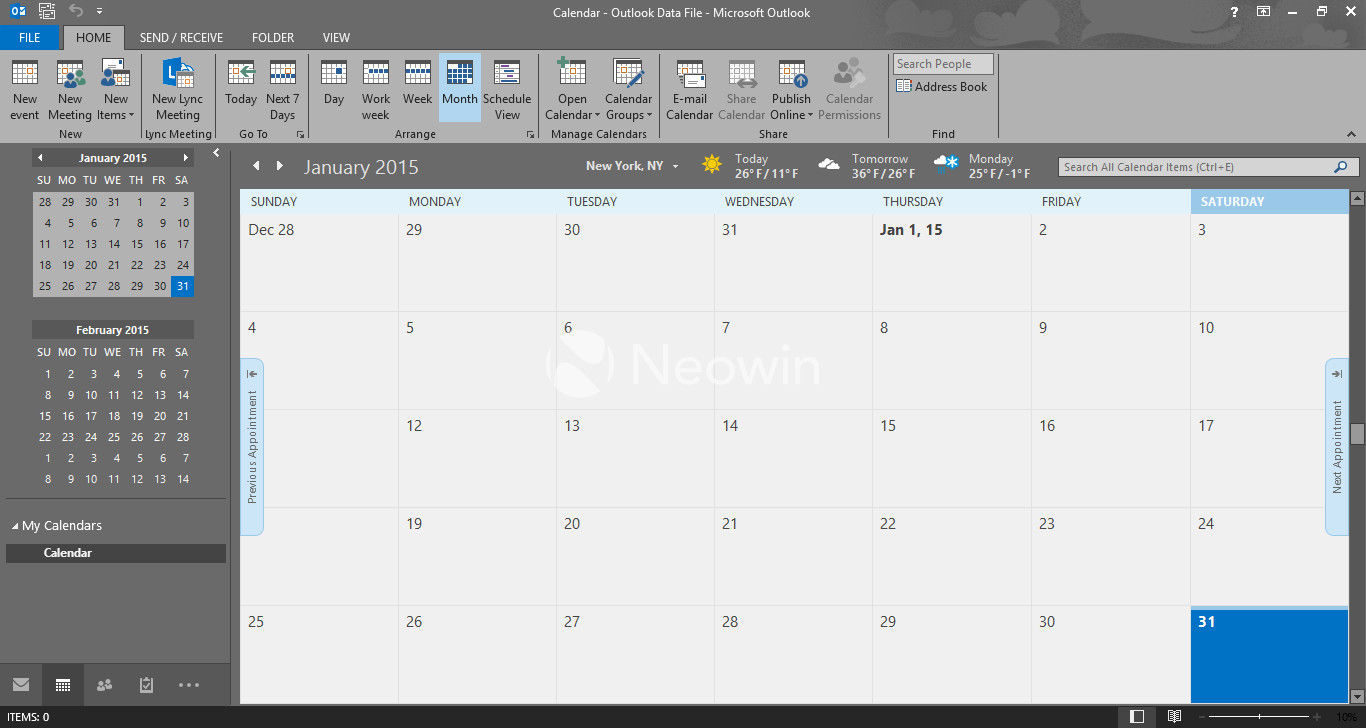Click the zoom slider in the status bar
Image resolution: width=1366 pixels, height=728 pixels.
[1259, 717]
